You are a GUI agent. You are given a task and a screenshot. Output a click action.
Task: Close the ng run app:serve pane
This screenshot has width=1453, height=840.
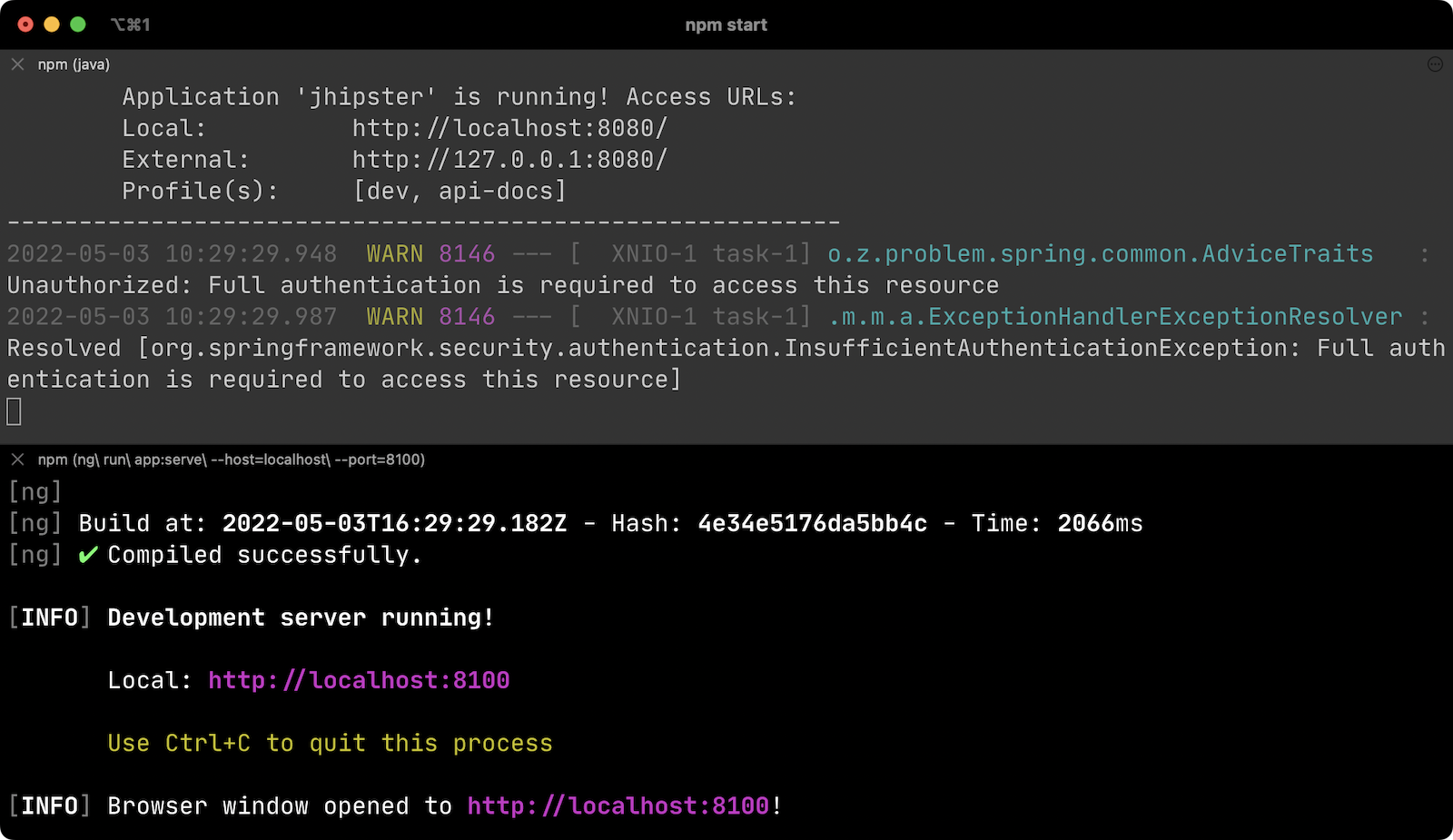(17, 460)
